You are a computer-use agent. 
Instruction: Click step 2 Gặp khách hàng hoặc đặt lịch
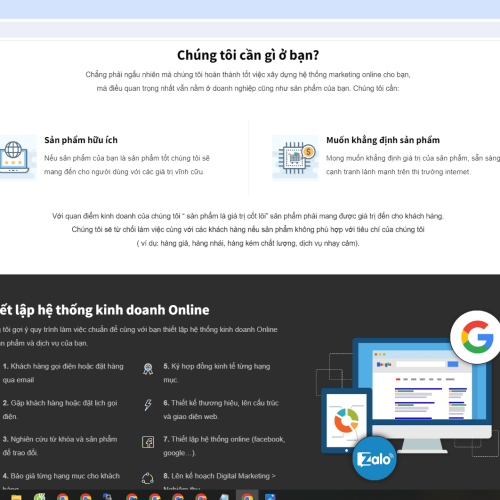(60, 410)
